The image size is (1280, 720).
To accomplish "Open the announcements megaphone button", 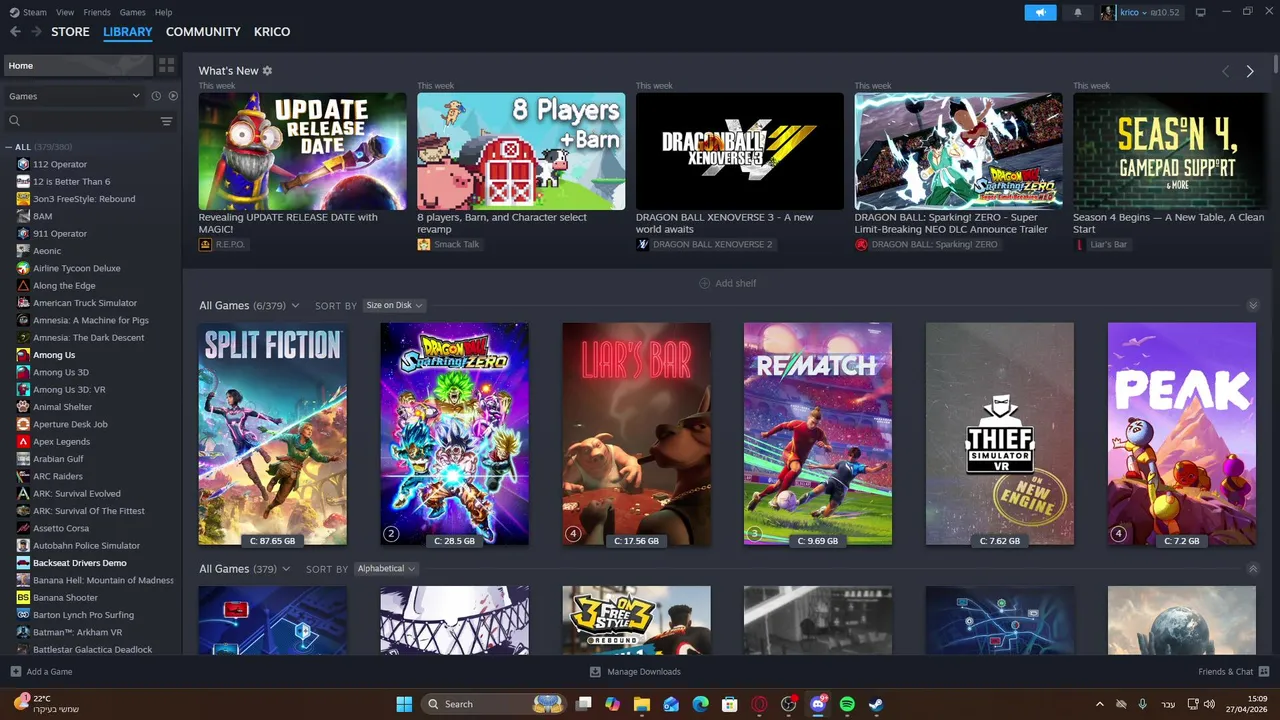I will 1040,12.
